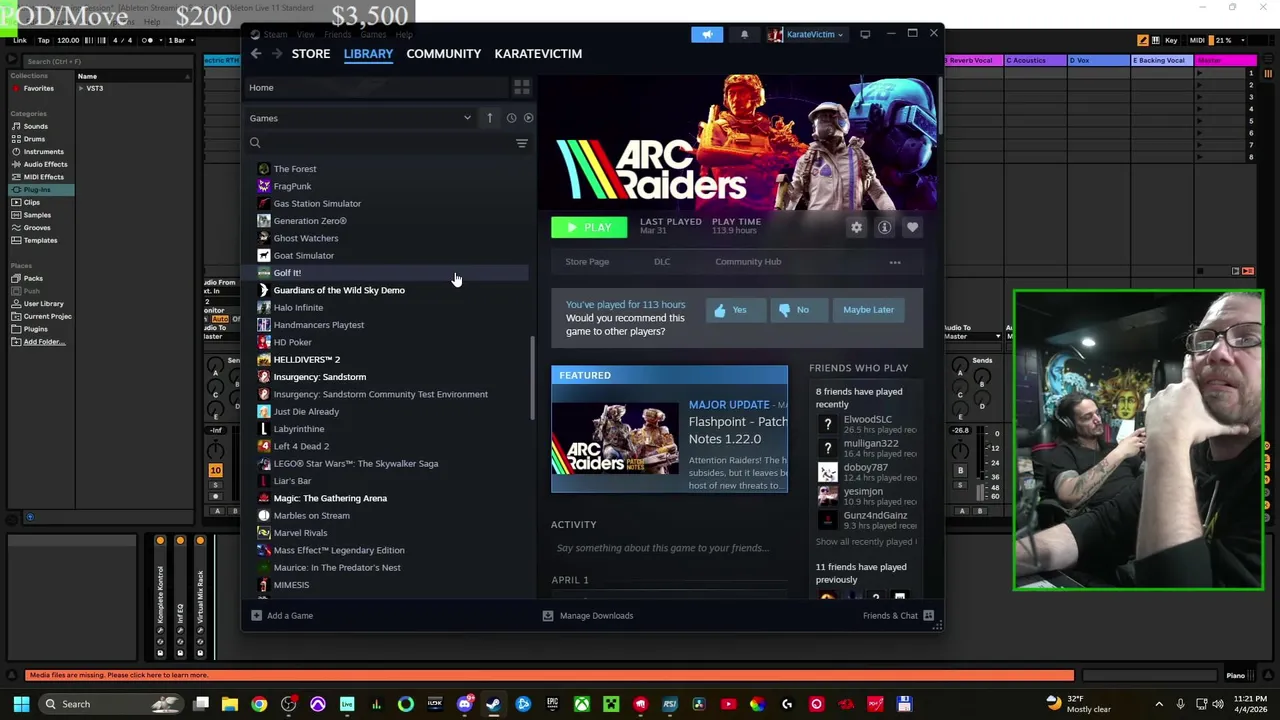Select Sounds category in Ableton browser

pos(35,126)
